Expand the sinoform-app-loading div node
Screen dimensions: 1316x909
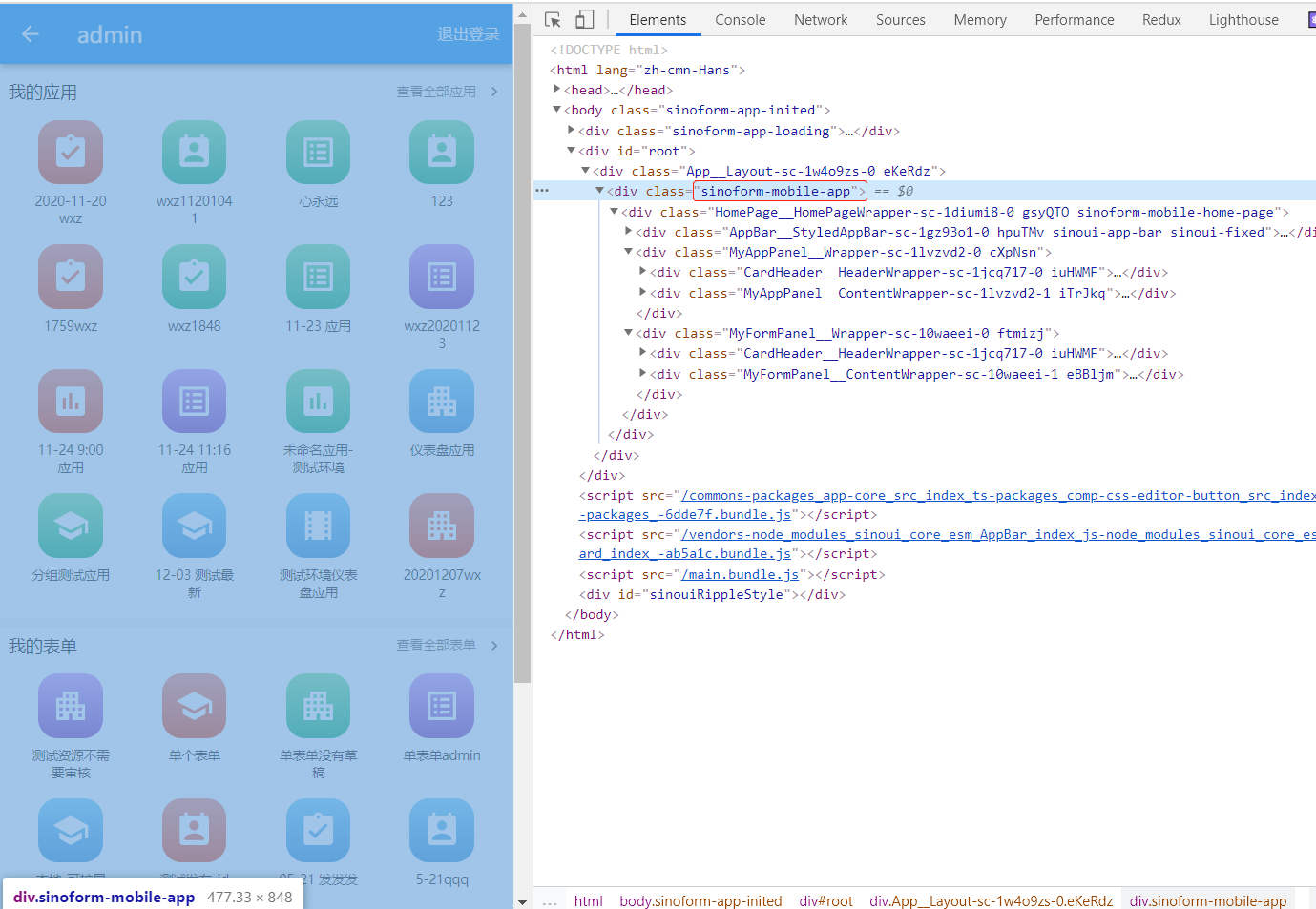(572, 131)
